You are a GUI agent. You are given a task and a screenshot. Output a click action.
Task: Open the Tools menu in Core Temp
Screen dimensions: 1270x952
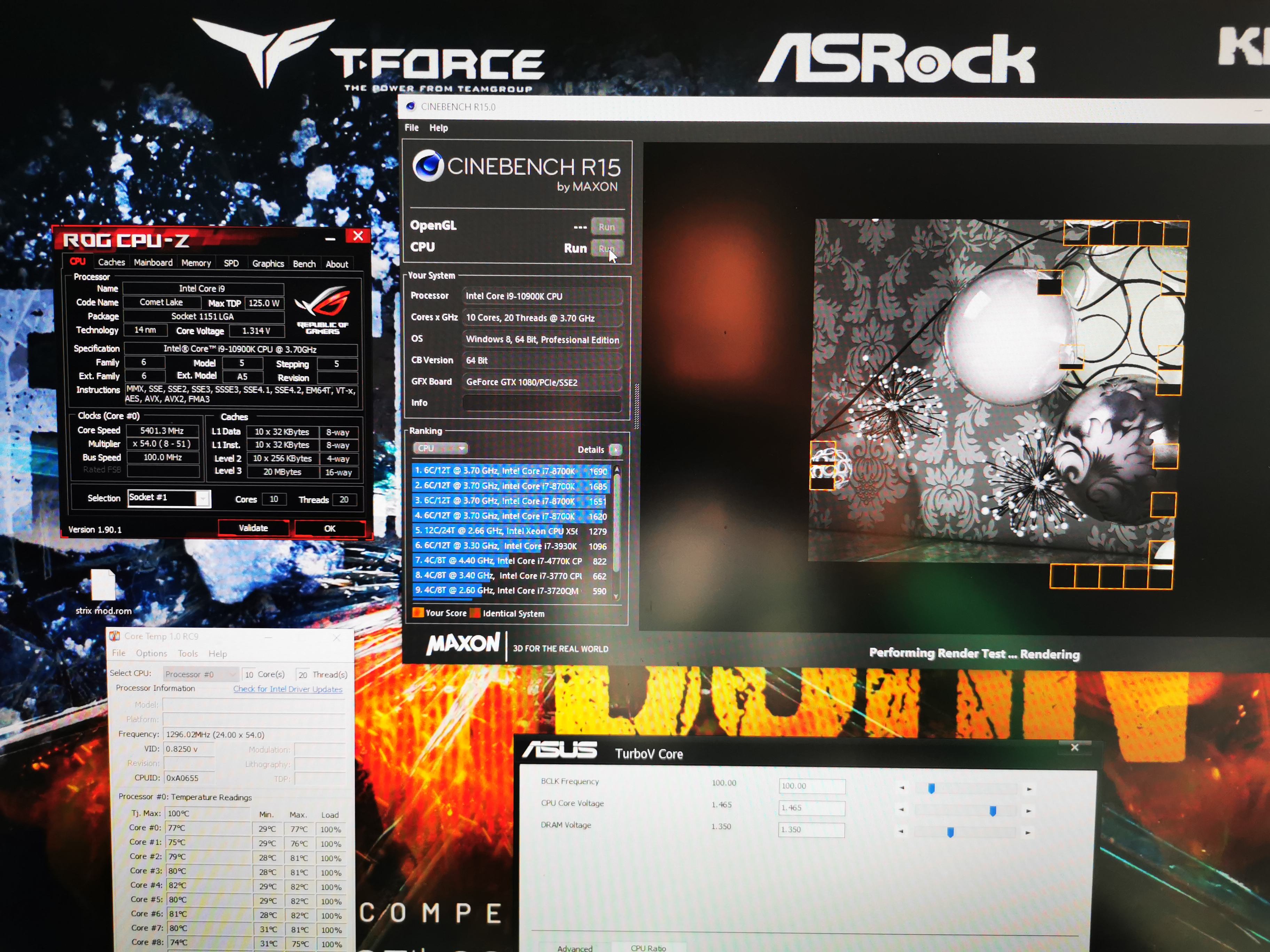(x=188, y=653)
